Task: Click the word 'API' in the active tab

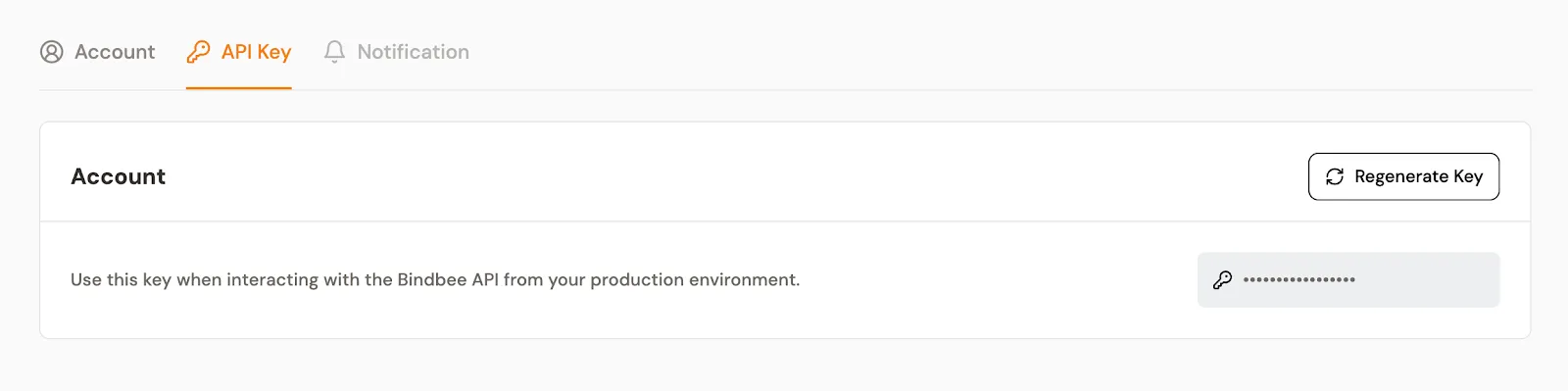Action: [x=236, y=52]
